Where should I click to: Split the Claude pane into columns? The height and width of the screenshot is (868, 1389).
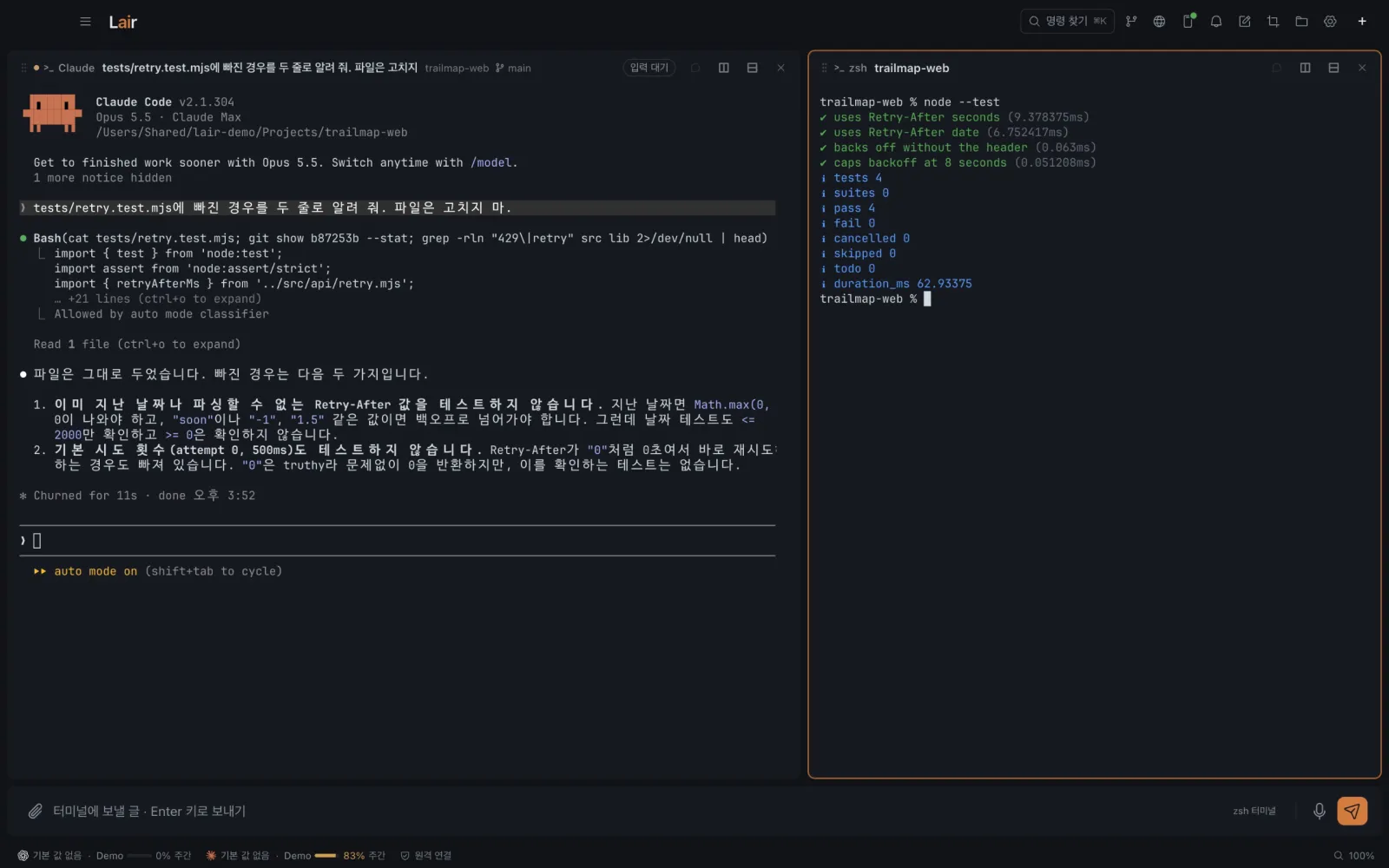coord(724,68)
